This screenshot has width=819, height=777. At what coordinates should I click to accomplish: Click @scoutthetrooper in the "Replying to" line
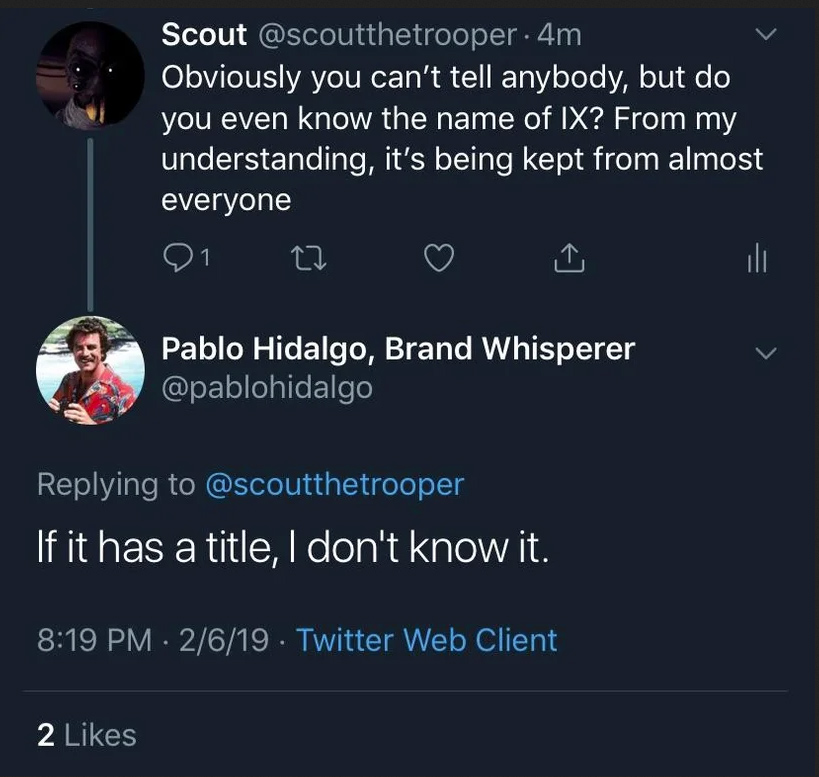(334, 484)
